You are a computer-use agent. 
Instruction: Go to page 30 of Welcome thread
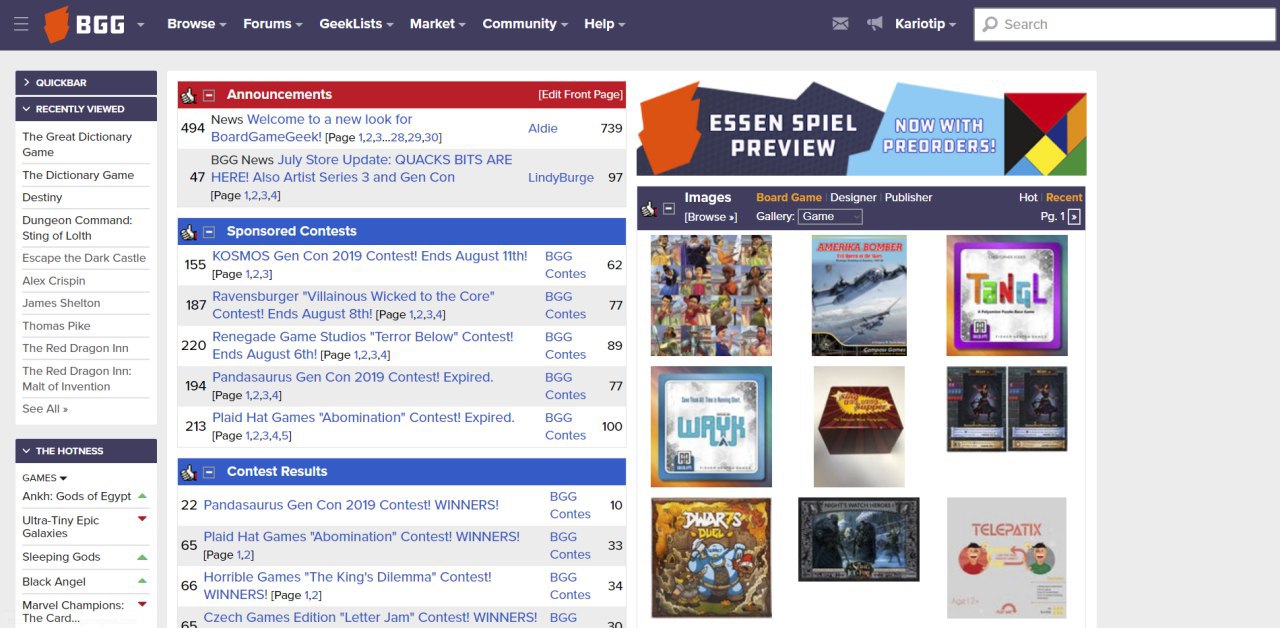[x=431, y=138]
